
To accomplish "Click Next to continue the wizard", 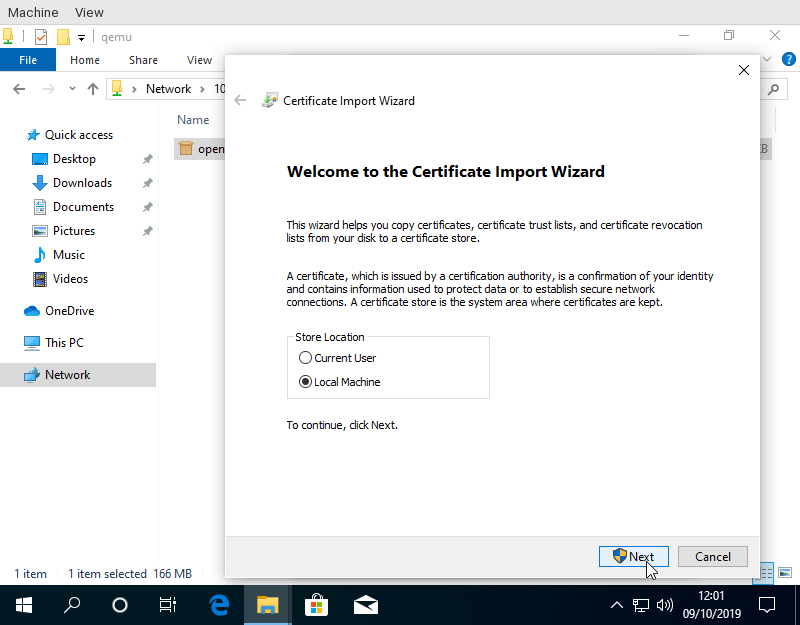I will tap(633, 557).
